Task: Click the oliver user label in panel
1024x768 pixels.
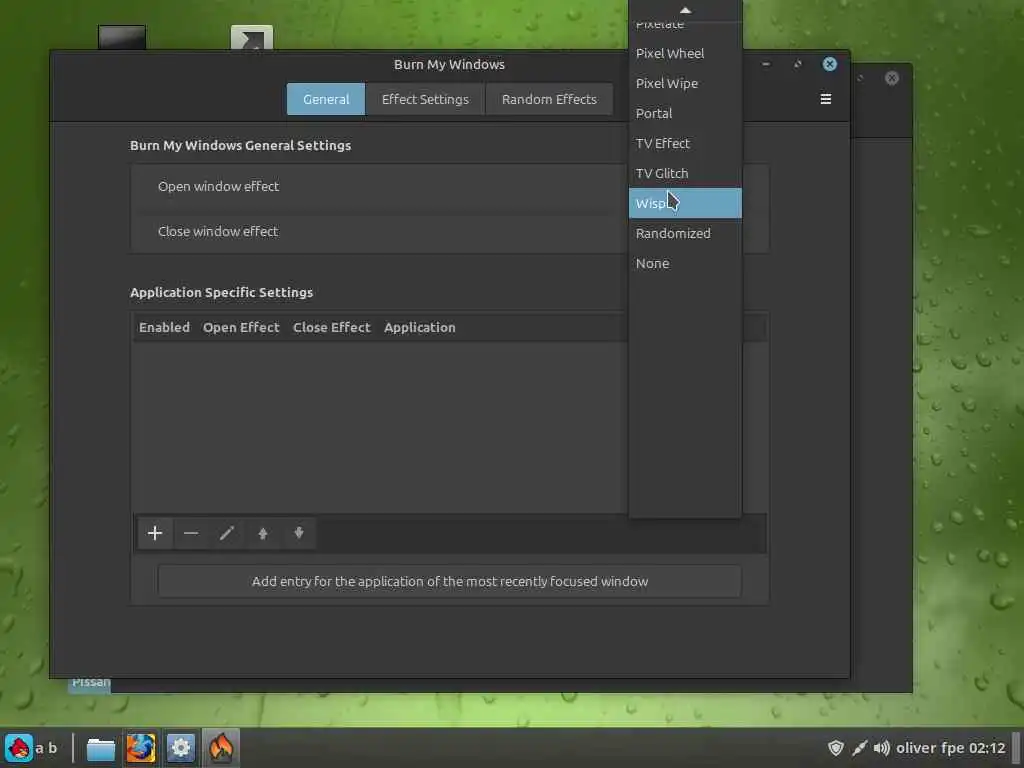Action: (x=916, y=748)
